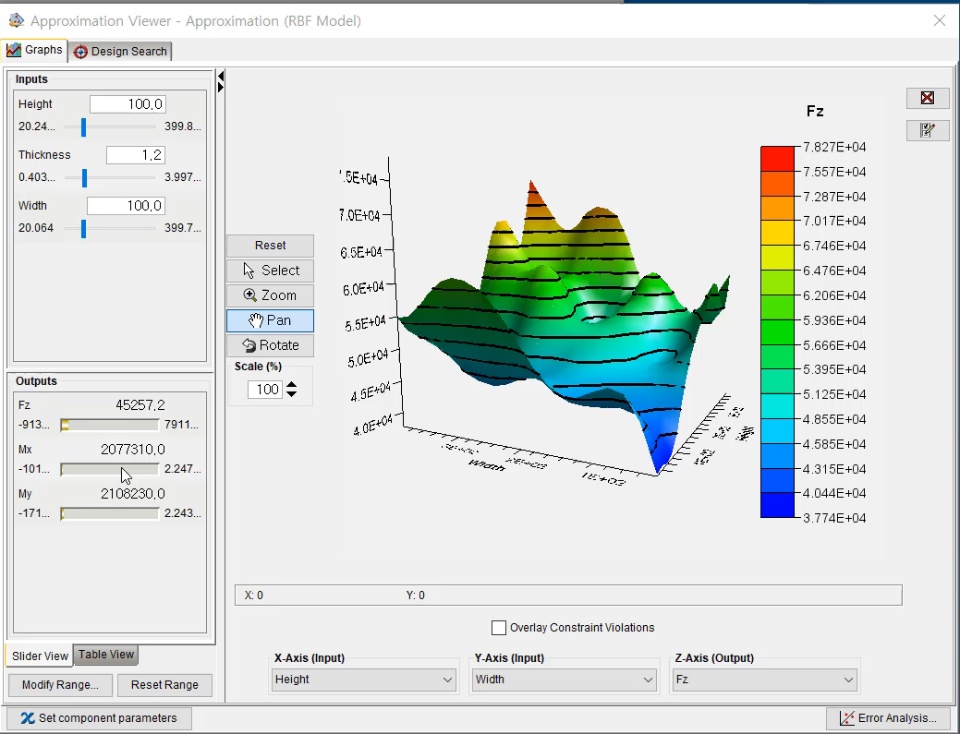
Task: Expand the Z-Axis output Fz dropdown
Action: point(765,680)
